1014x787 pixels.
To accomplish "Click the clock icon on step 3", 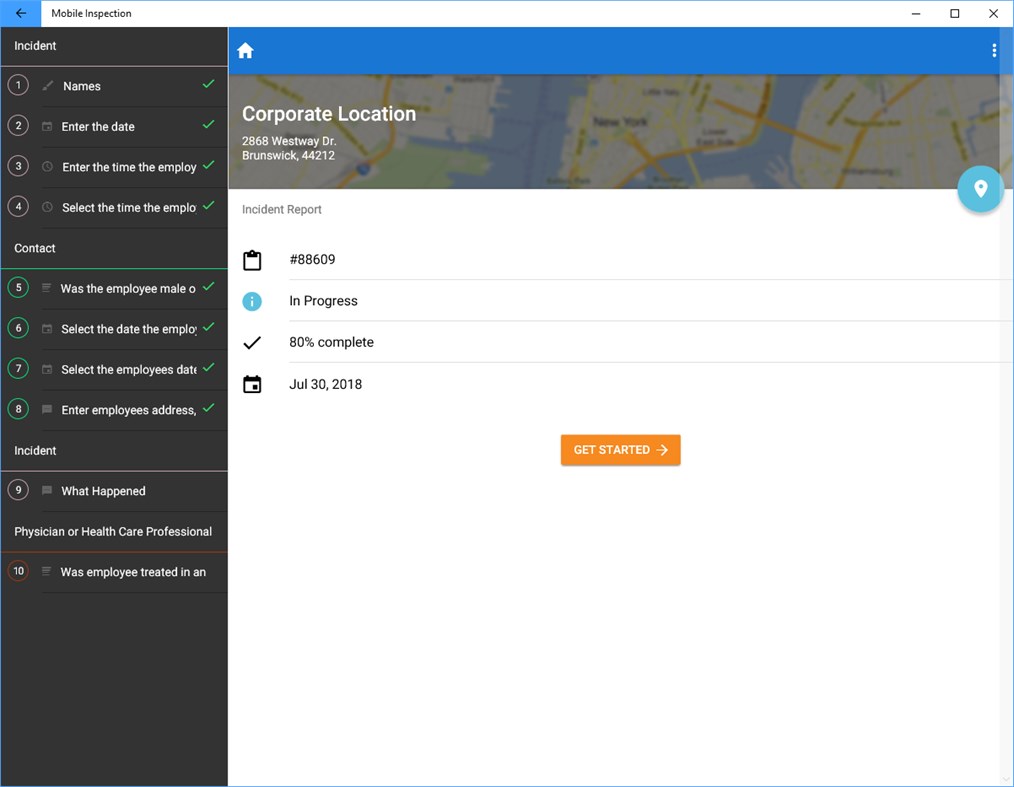I will click(45, 166).
